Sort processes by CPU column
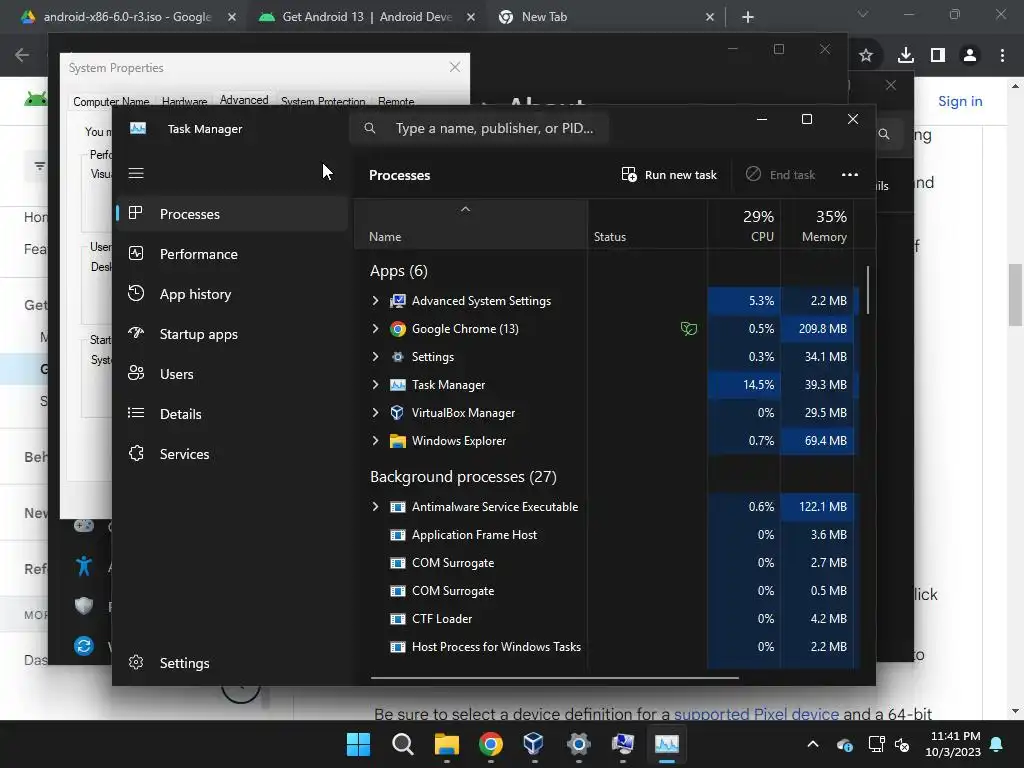Image resolution: width=1024 pixels, height=768 pixels. tap(744, 225)
